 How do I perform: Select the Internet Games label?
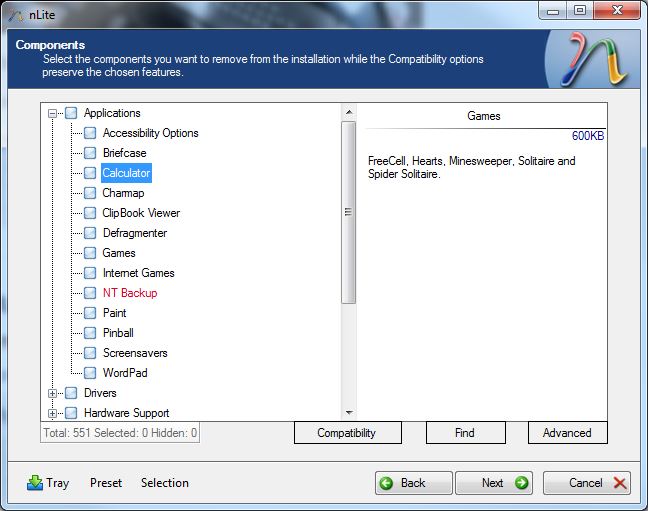pyautogui.click(x=138, y=273)
